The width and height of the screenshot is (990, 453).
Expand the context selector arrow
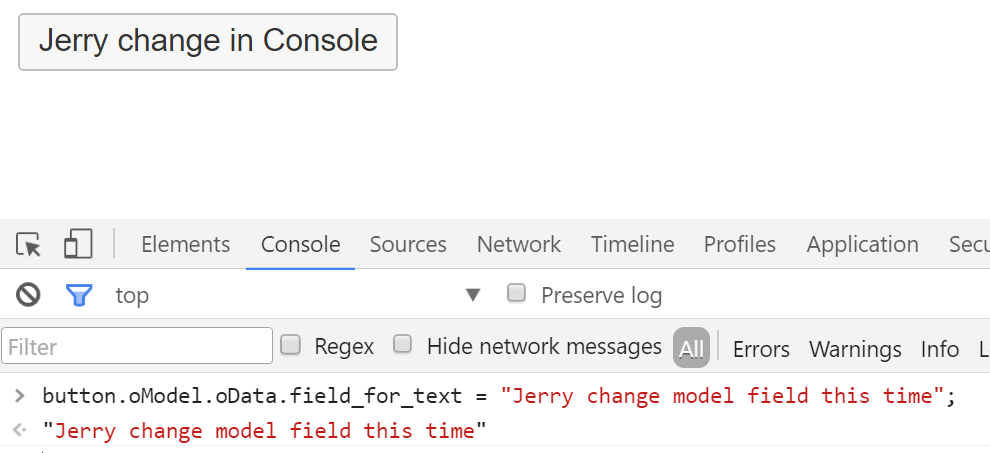point(473,295)
